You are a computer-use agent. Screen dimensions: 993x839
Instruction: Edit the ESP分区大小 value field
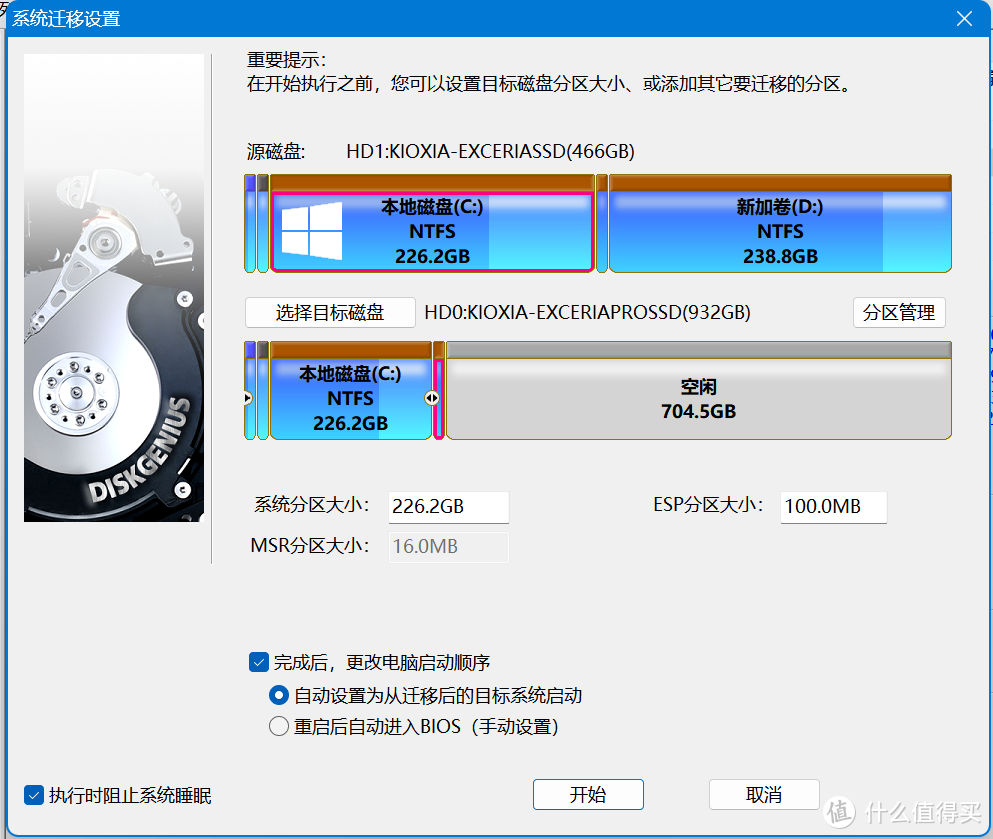(x=833, y=507)
